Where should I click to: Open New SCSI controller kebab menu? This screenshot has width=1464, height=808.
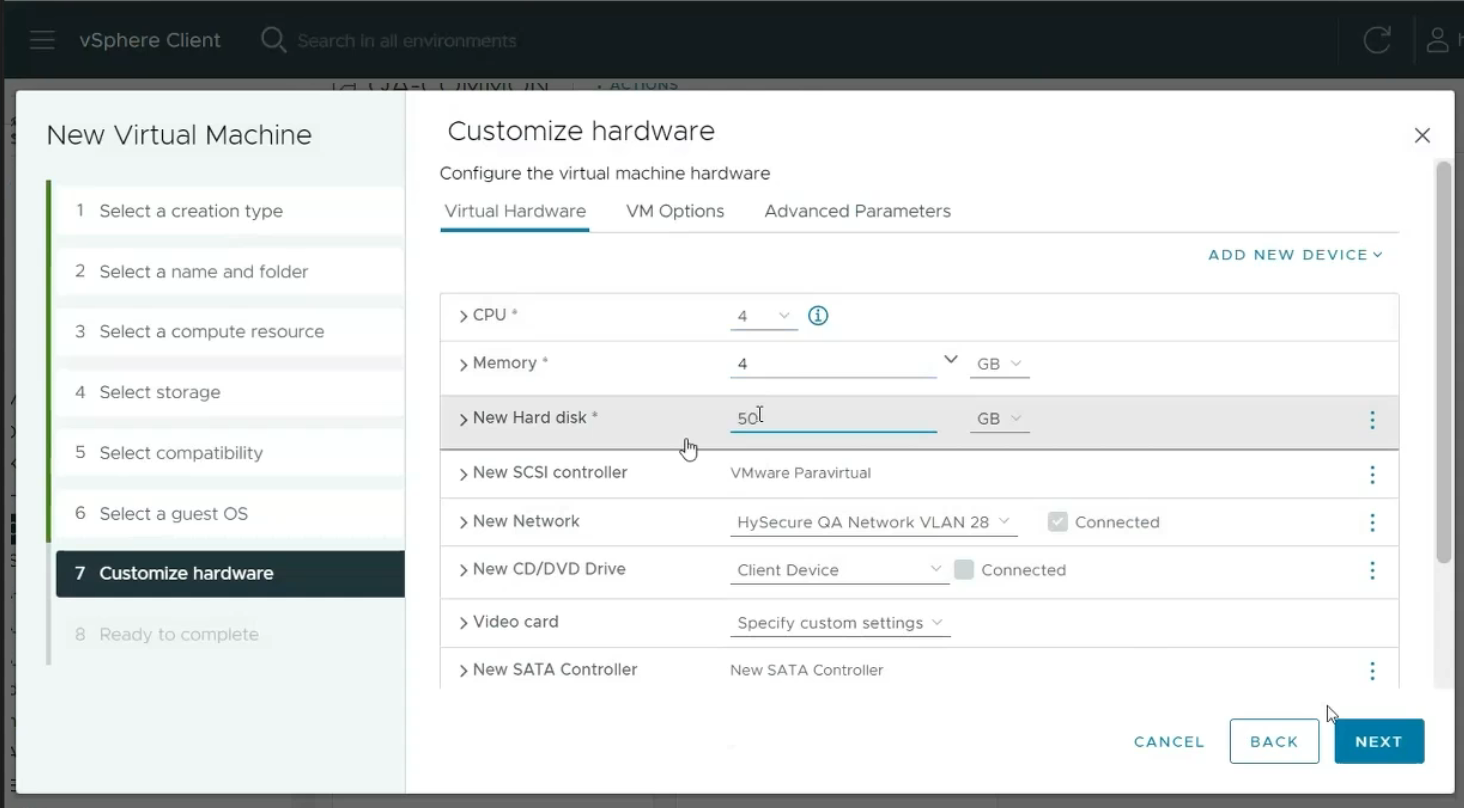pos(1372,474)
